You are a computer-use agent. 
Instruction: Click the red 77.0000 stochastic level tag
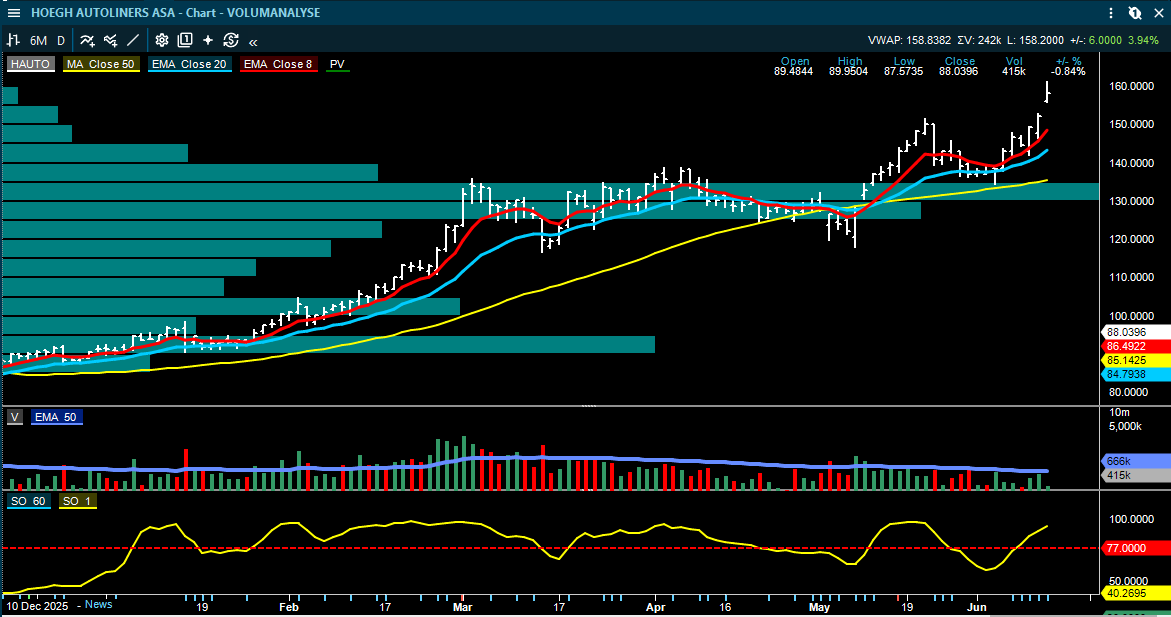tap(1135, 548)
